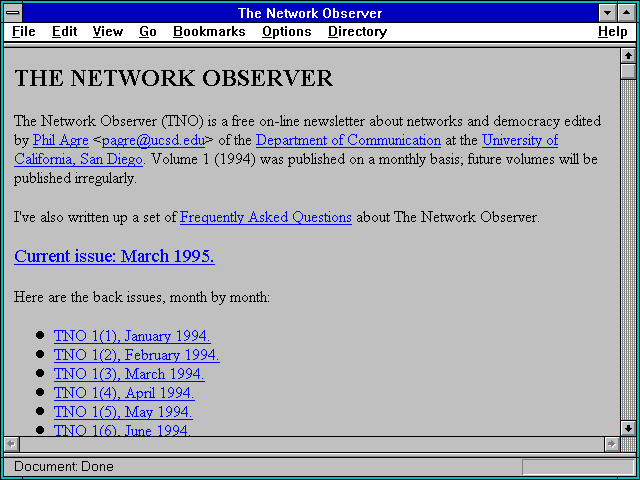This screenshot has height=480, width=640.
Task: Open TNO 1(1), January 1994 link
Action: (x=132, y=336)
